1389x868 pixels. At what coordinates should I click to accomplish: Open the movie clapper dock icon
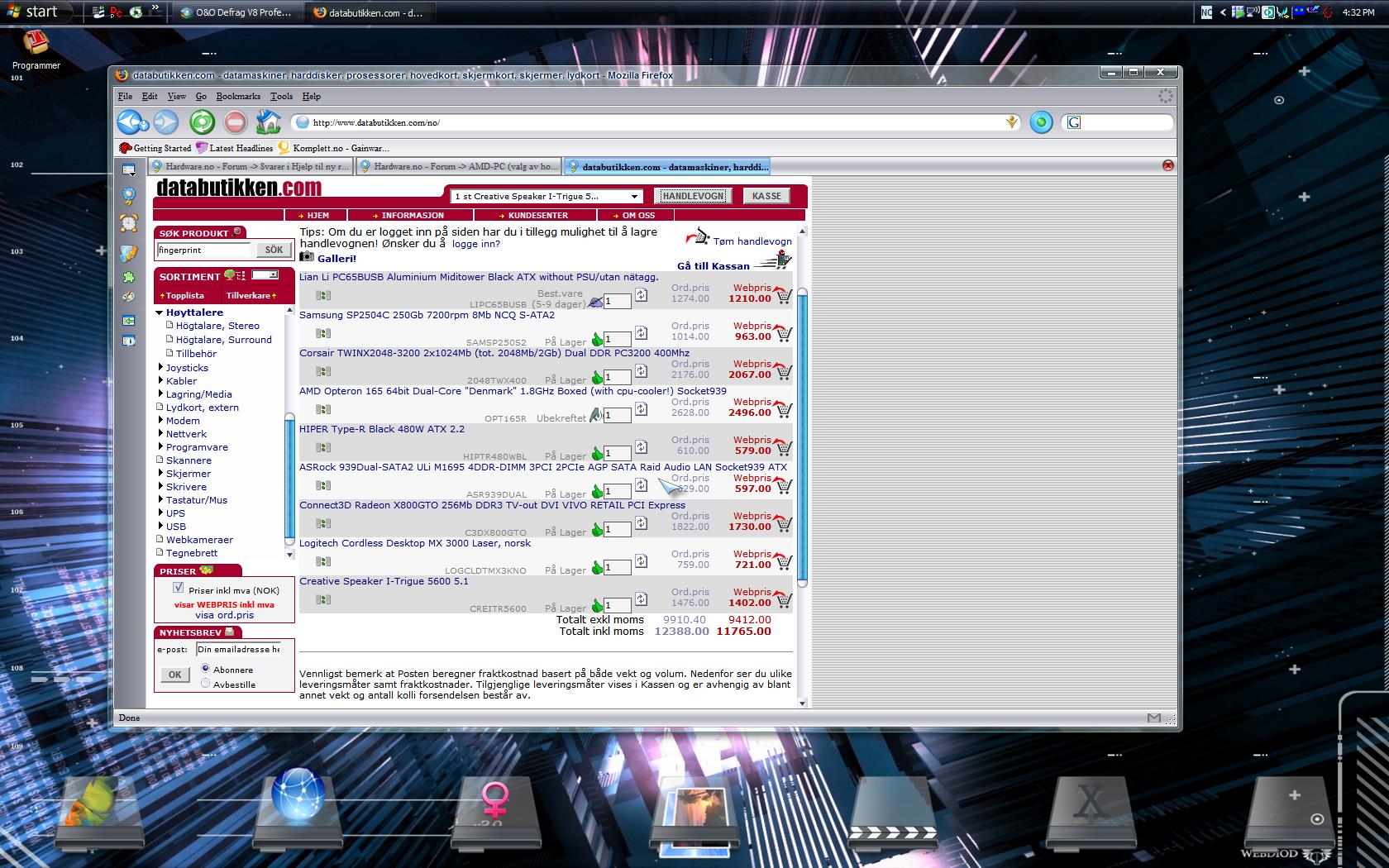(x=893, y=814)
